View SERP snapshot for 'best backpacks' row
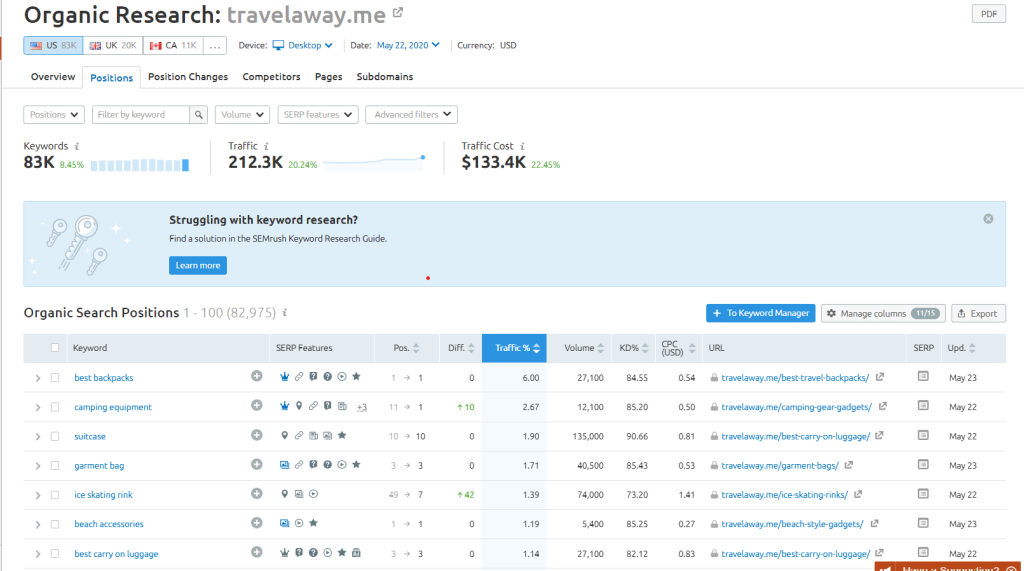Screen dimensions: 1024x571 [x=923, y=377]
